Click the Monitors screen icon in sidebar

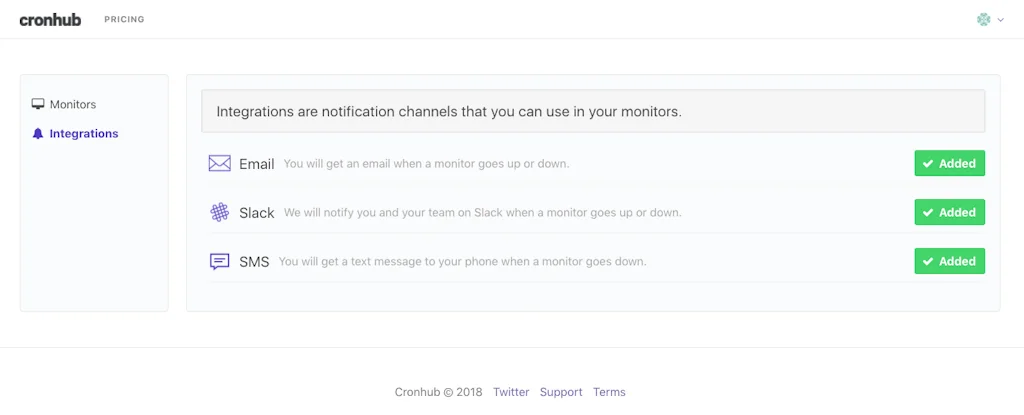tap(38, 104)
